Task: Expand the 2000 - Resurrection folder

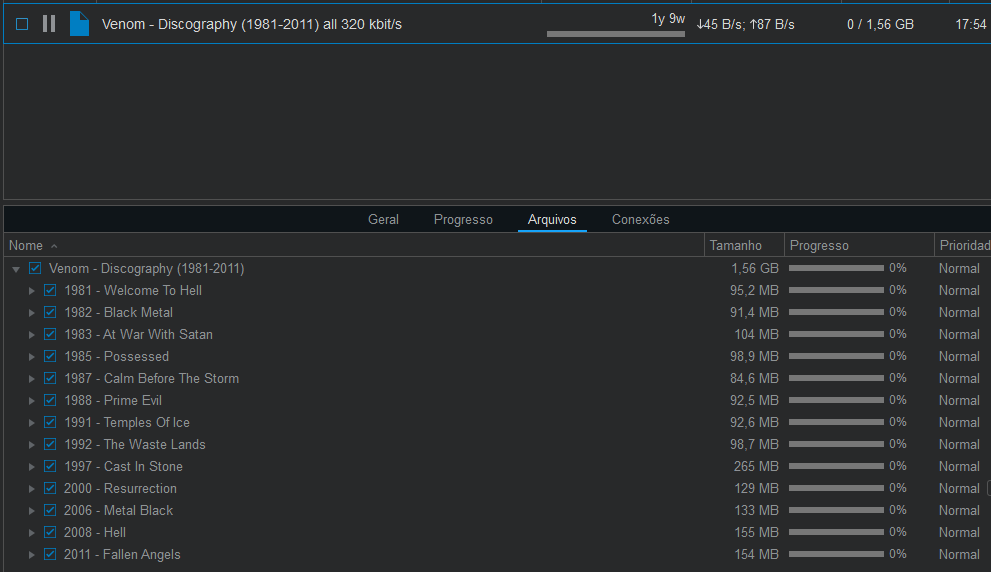Action: pyautogui.click(x=31, y=489)
